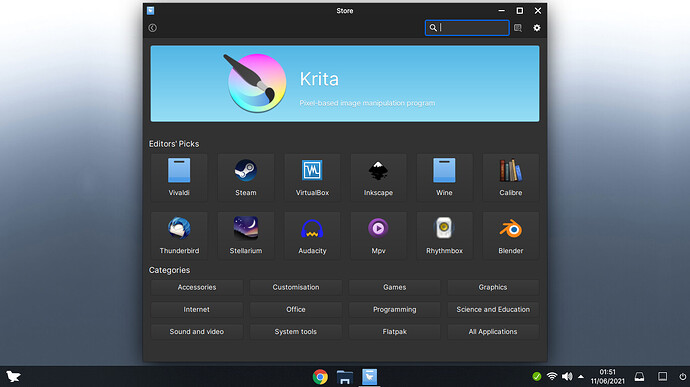690x387 pixels.
Task: Open the System tools category
Action: coord(296,332)
